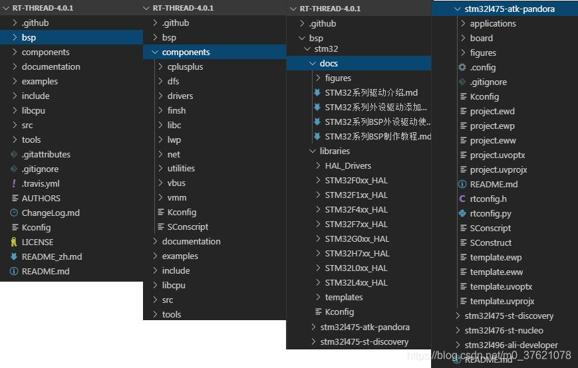Click the rtconfig.h C language icon

[x=462, y=199]
